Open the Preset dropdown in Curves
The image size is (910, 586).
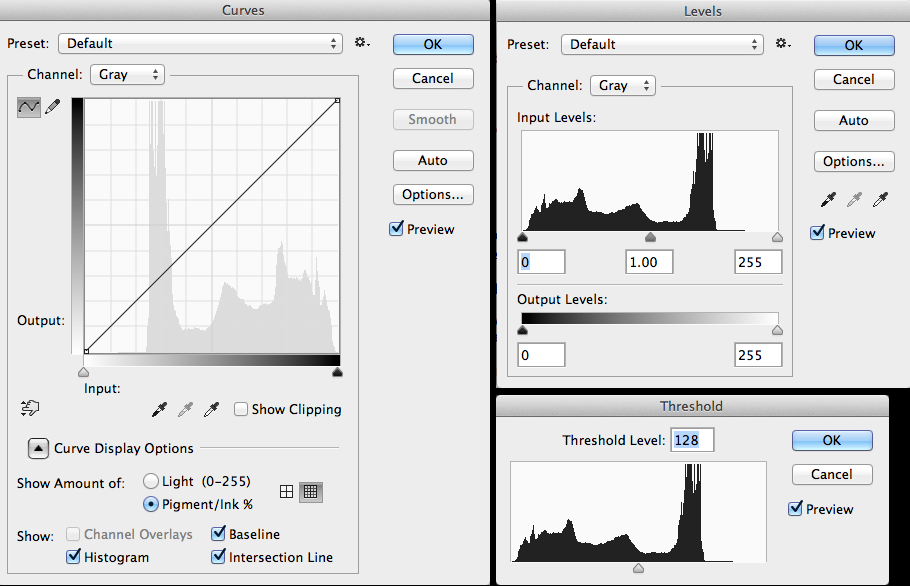tap(200, 43)
